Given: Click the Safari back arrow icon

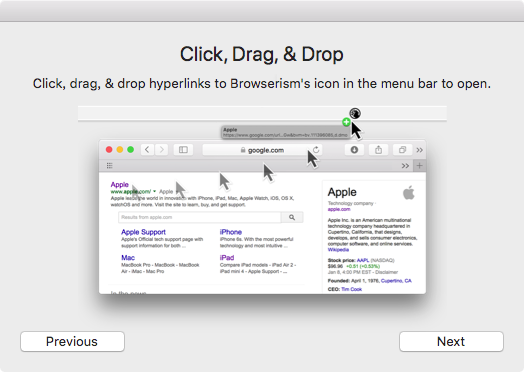Looking at the screenshot, I should (x=147, y=149).
